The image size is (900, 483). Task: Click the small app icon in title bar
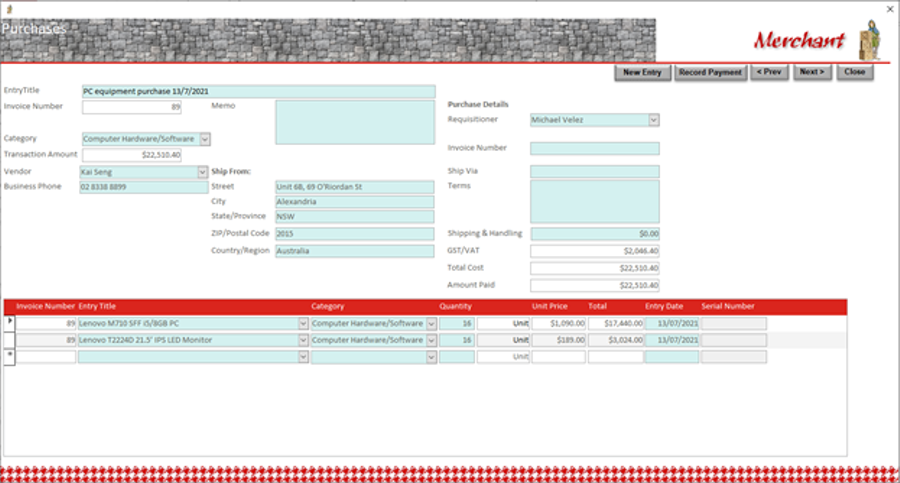pyautogui.click(x=9, y=9)
